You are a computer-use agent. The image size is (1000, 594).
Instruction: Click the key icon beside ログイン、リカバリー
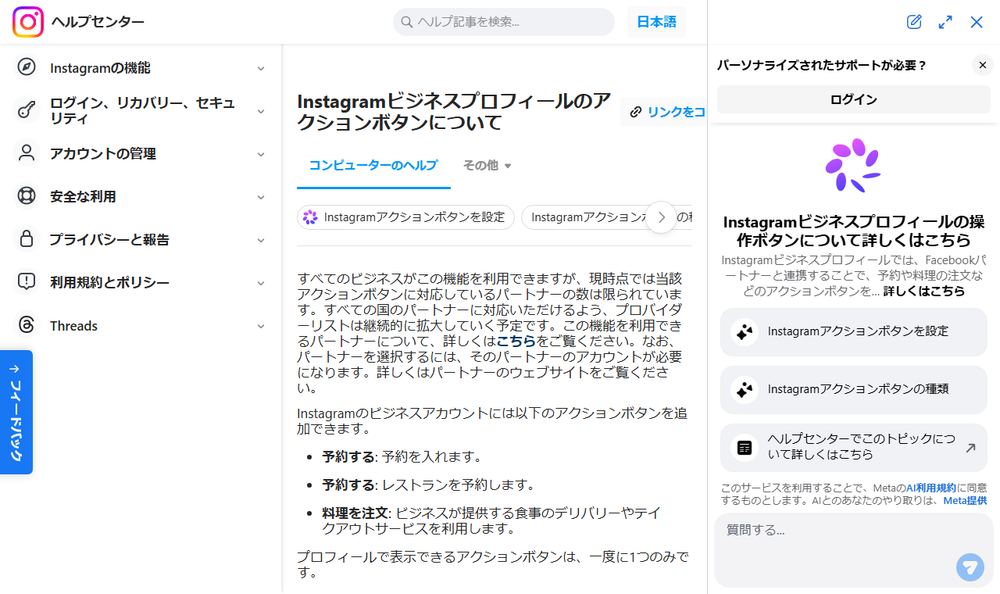(26, 110)
